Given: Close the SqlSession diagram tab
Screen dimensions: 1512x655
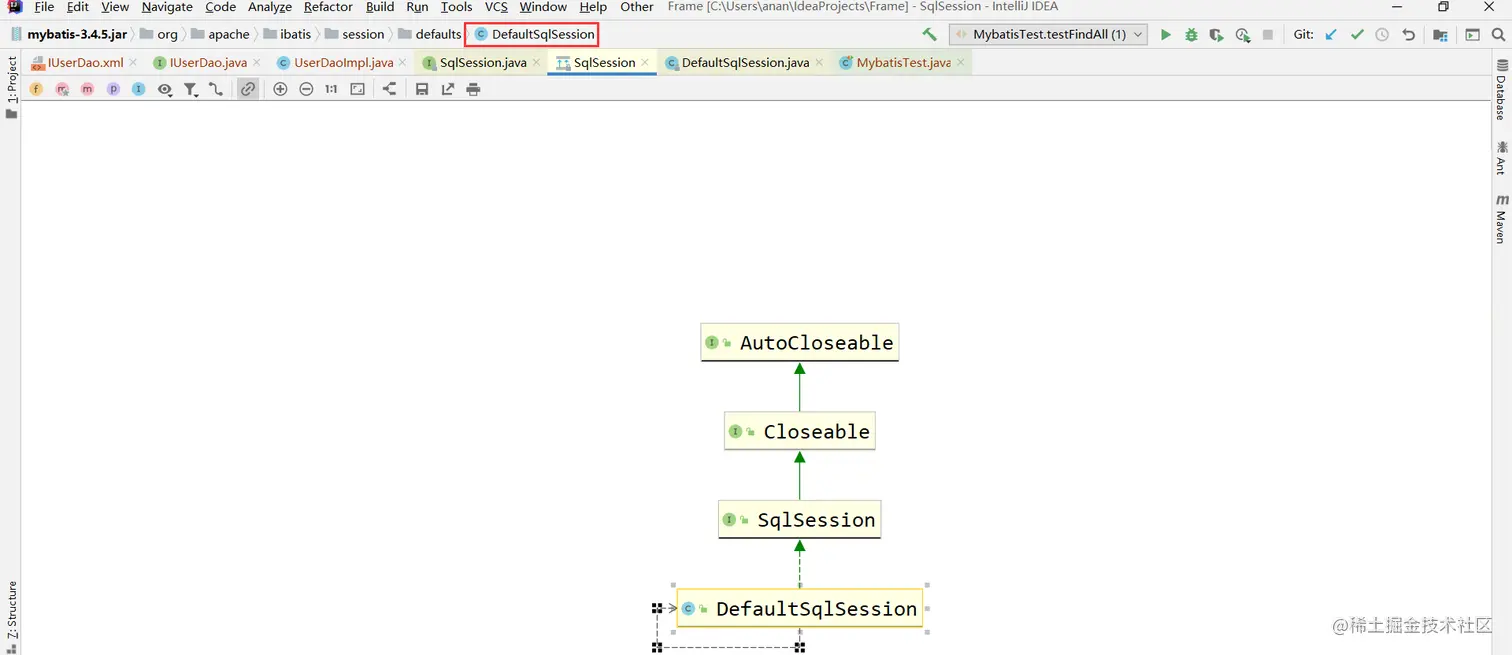Looking at the screenshot, I should 645,62.
